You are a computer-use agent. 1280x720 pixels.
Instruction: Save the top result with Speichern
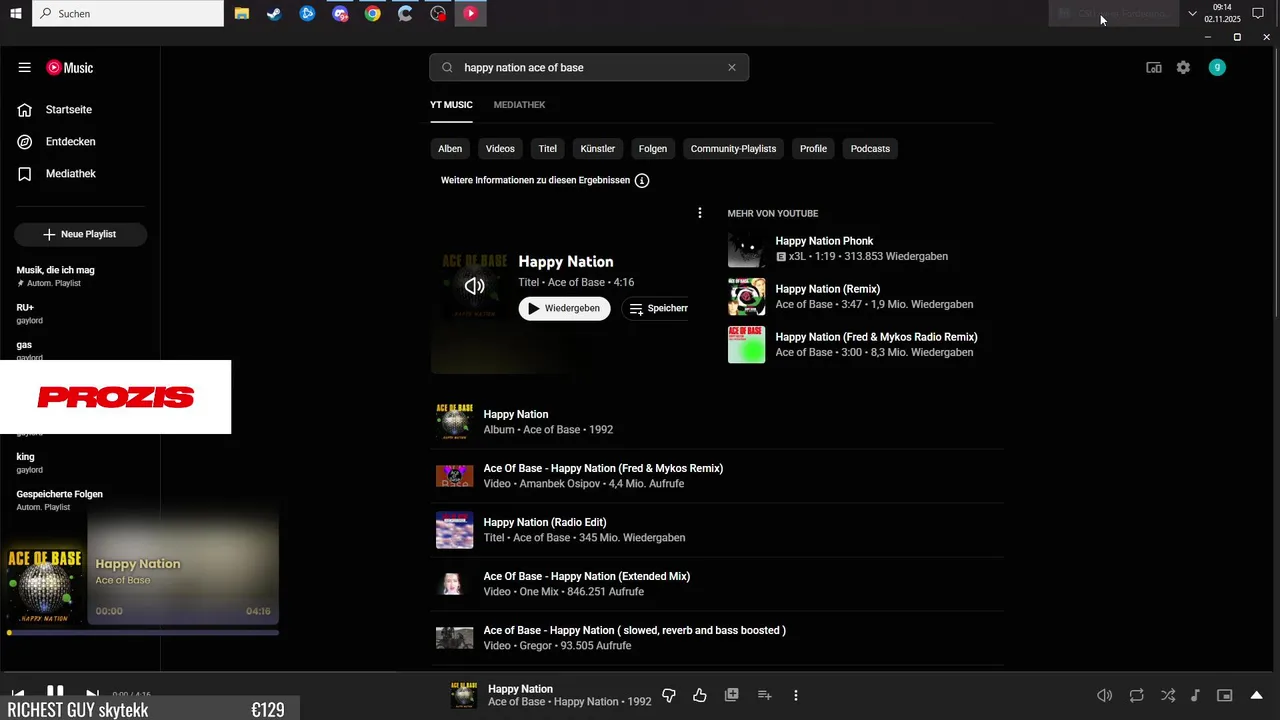[x=657, y=309]
